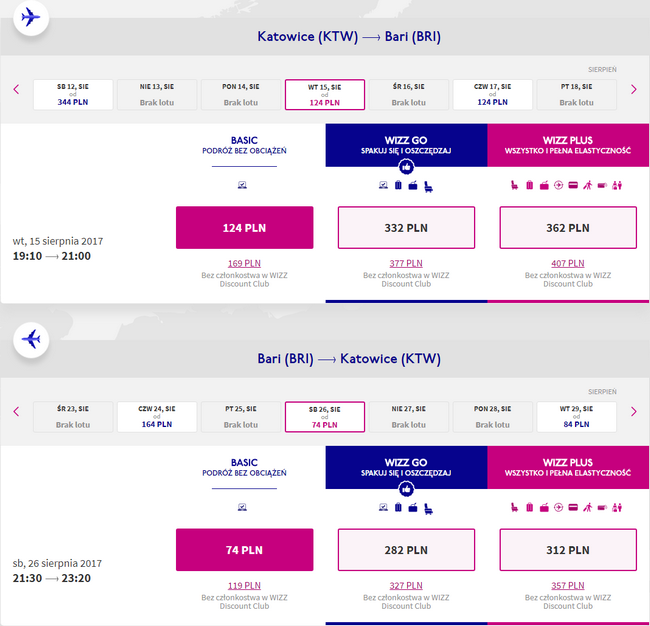Show later outbound dates with right arrow

point(633,89)
